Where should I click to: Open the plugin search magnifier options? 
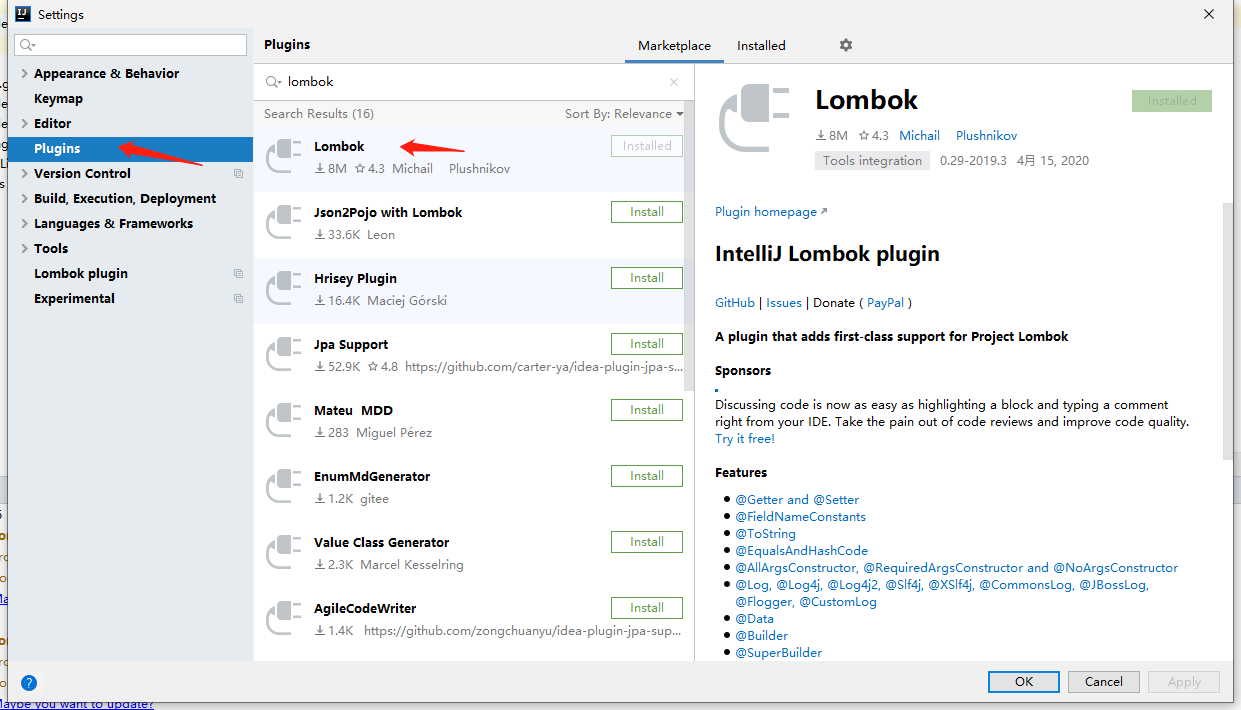(x=274, y=82)
